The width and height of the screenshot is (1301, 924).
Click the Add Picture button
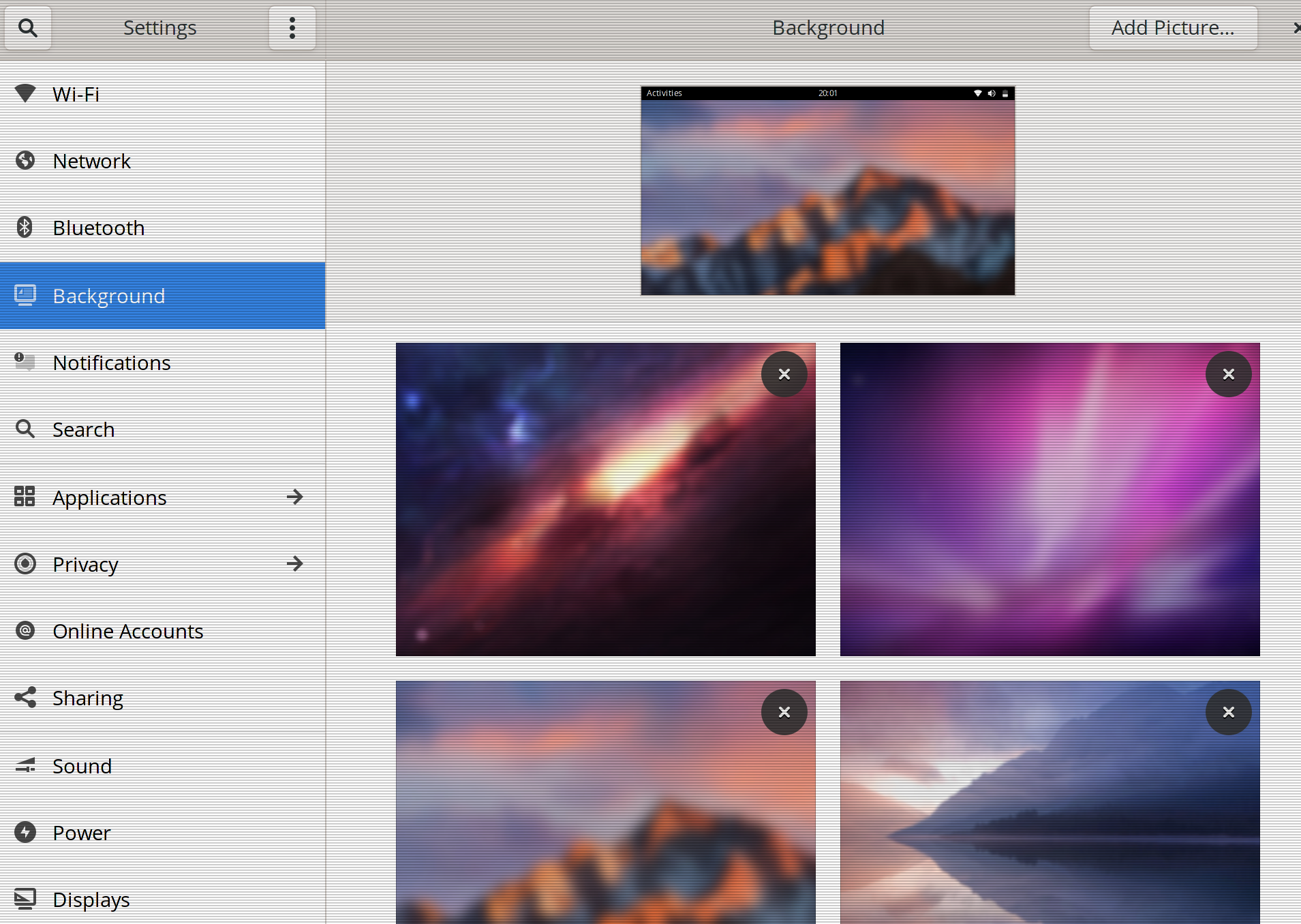point(1173,27)
